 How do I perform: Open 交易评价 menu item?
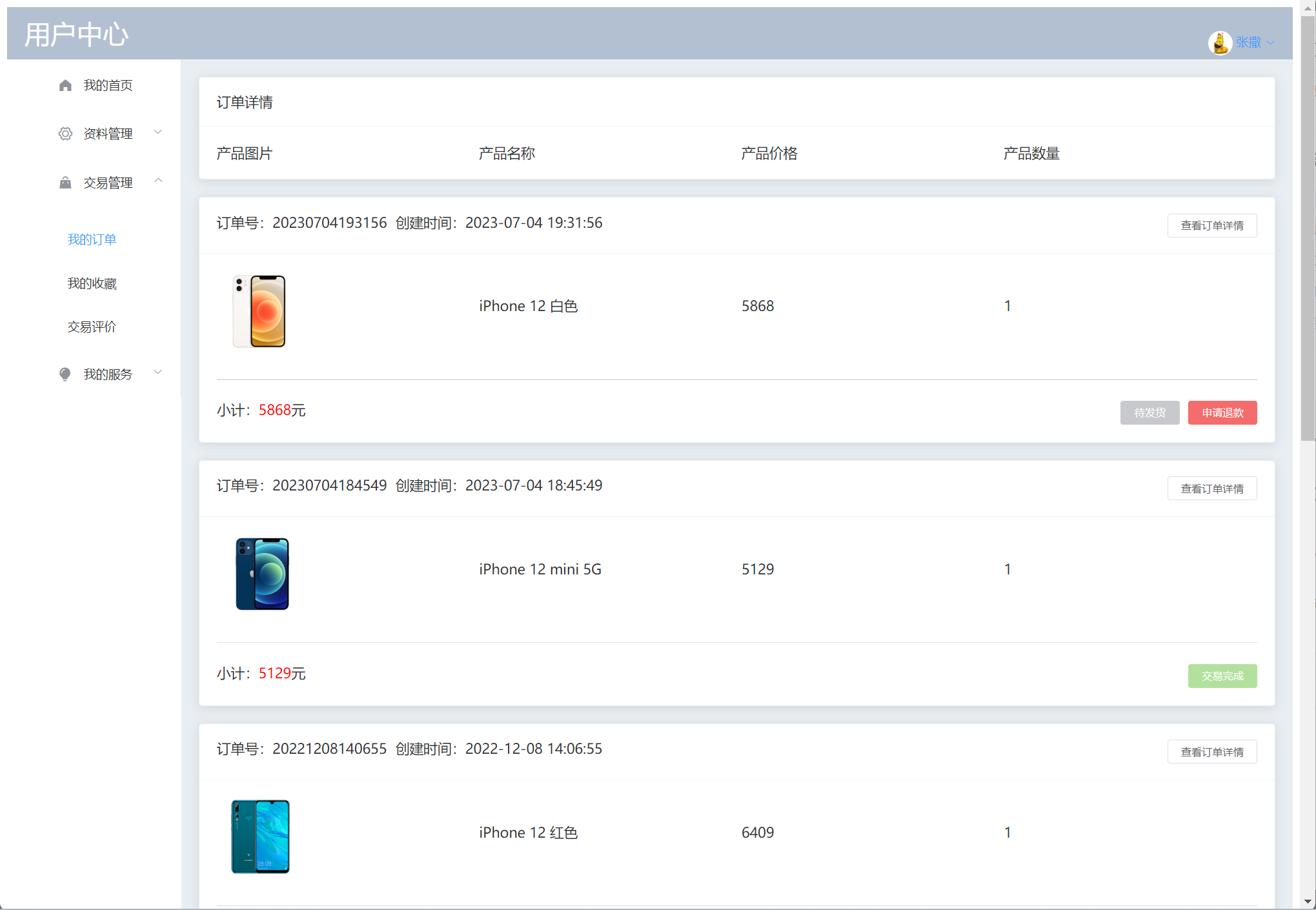[92, 327]
